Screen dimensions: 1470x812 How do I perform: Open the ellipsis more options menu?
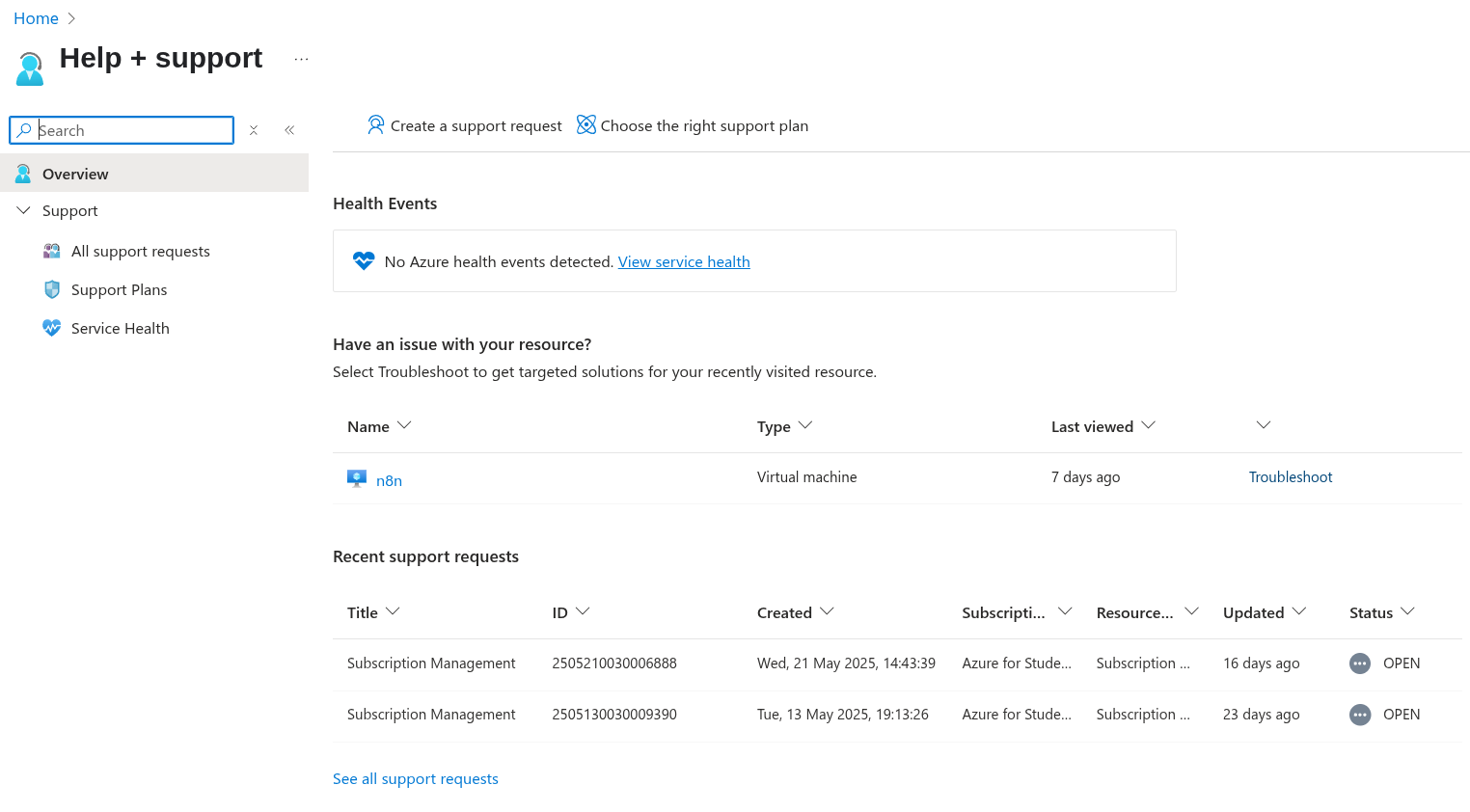coord(302,59)
